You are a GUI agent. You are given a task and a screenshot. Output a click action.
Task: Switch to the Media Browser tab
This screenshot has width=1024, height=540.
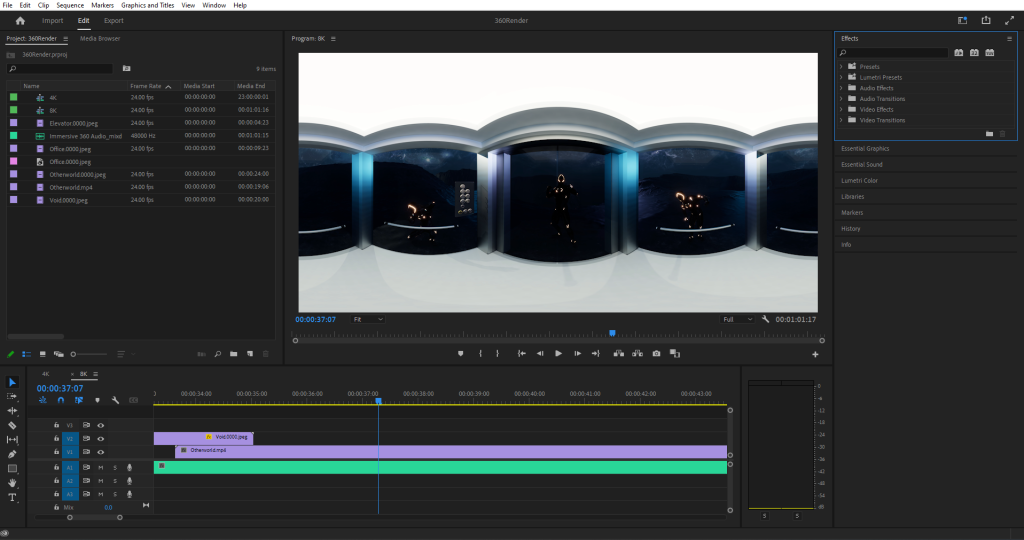(x=100, y=38)
